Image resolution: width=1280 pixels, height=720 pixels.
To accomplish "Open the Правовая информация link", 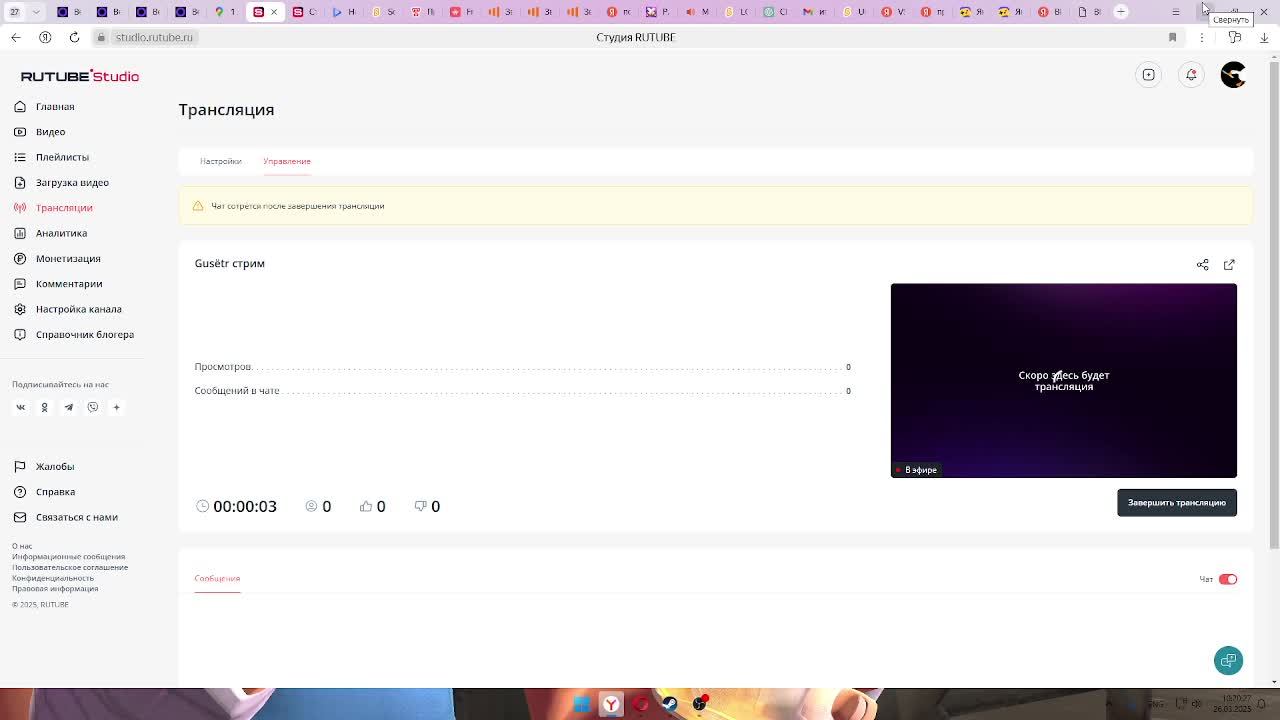I will (55, 588).
